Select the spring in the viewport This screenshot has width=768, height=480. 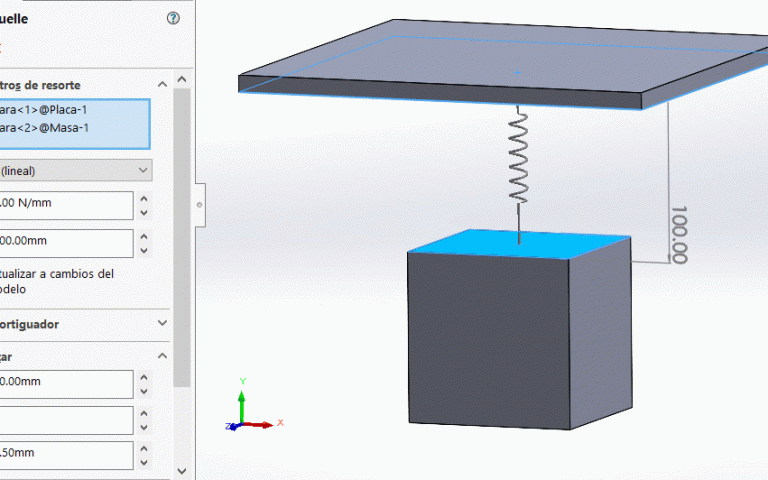tap(518, 157)
